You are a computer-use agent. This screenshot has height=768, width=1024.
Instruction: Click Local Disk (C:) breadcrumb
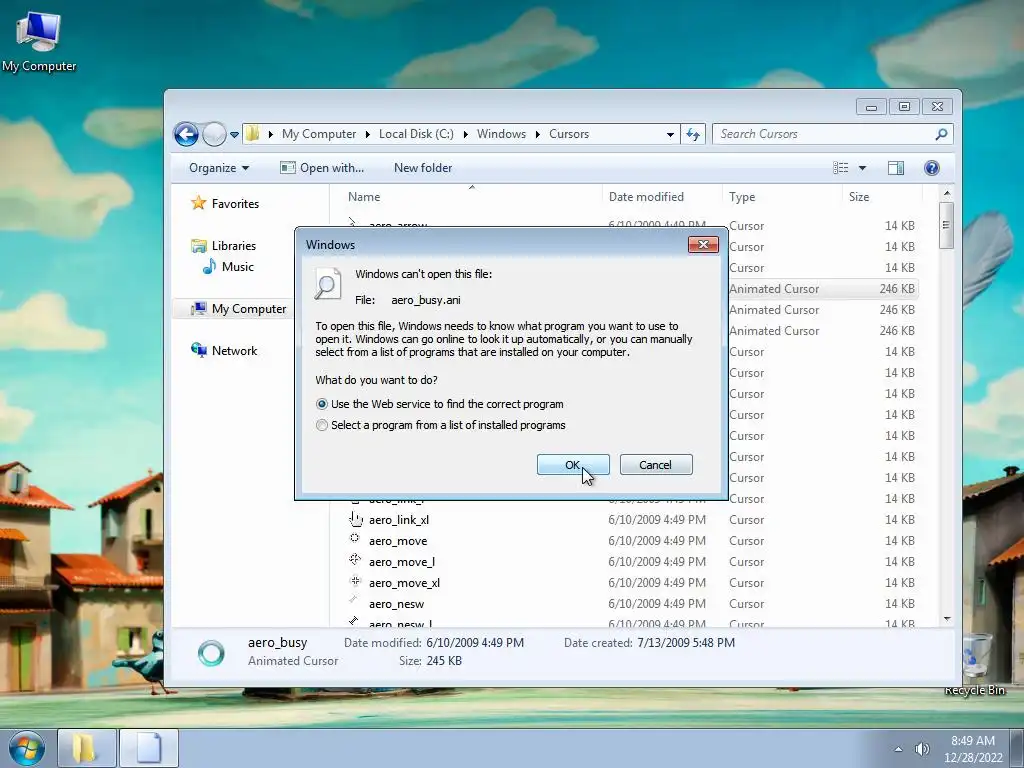coord(416,134)
